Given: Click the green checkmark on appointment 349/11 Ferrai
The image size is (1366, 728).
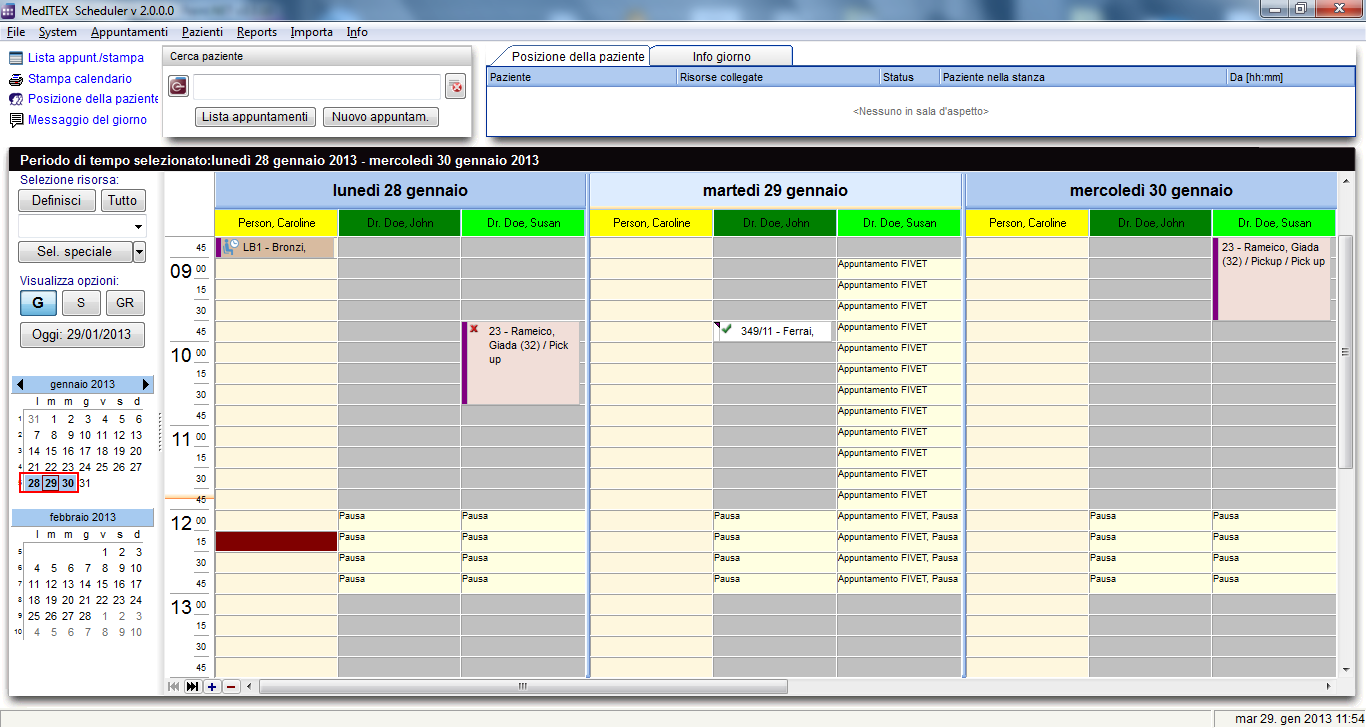Looking at the screenshot, I should pyautogui.click(x=726, y=329).
